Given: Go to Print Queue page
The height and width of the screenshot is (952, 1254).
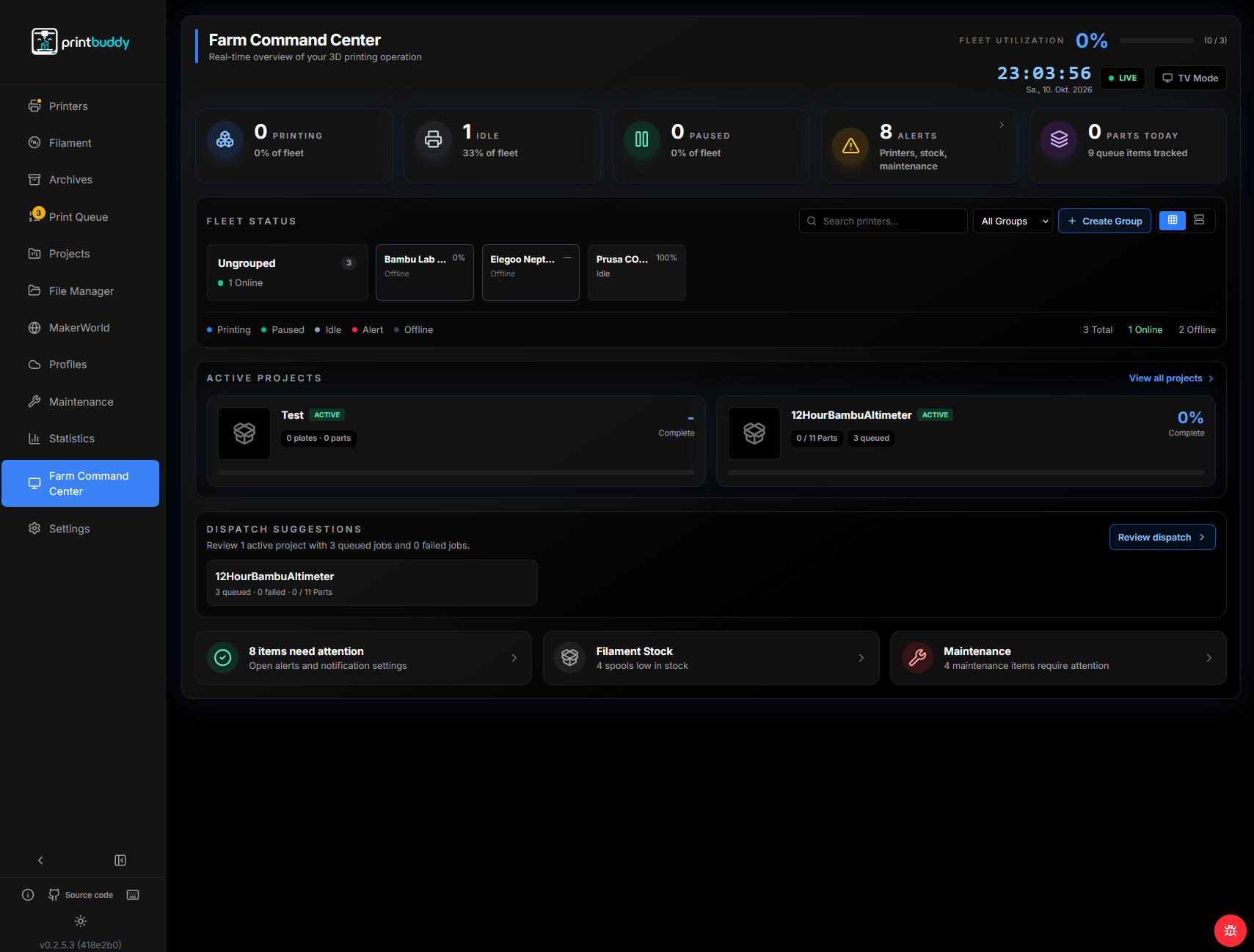Looking at the screenshot, I should tap(81, 216).
